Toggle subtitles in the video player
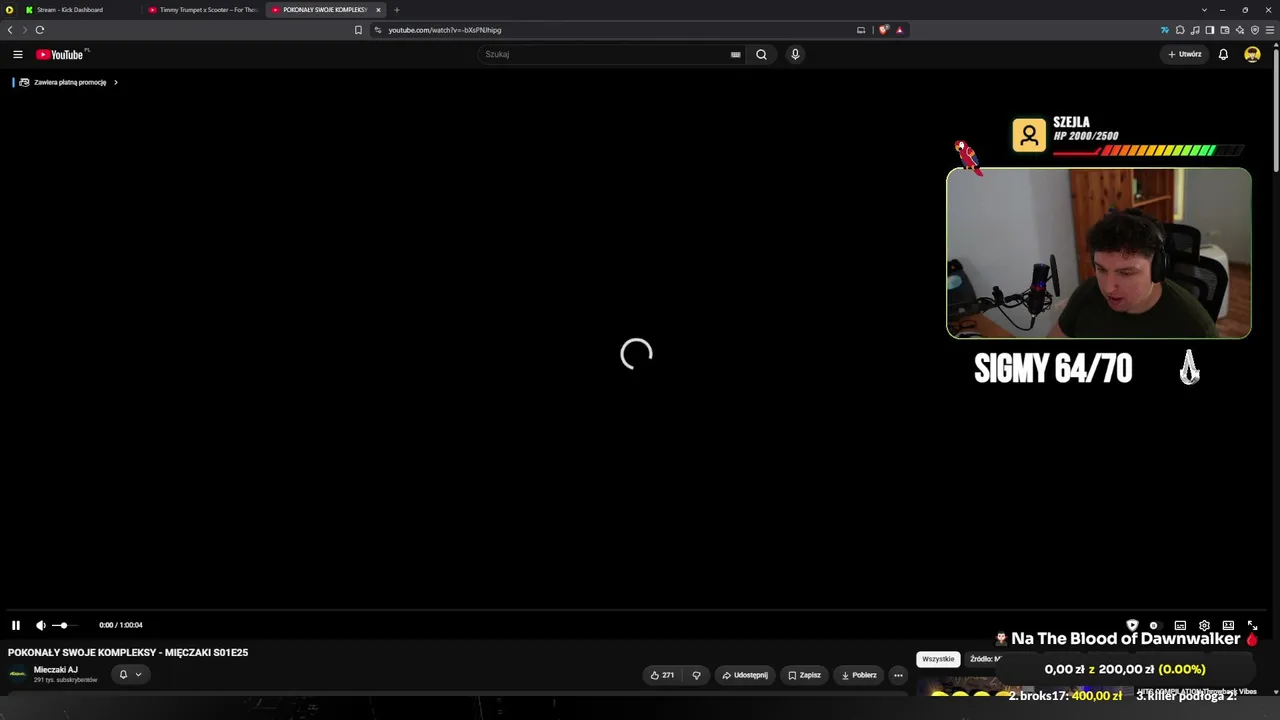Image resolution: width=1280 pixels, height=720 pixels. (1180, 625)
